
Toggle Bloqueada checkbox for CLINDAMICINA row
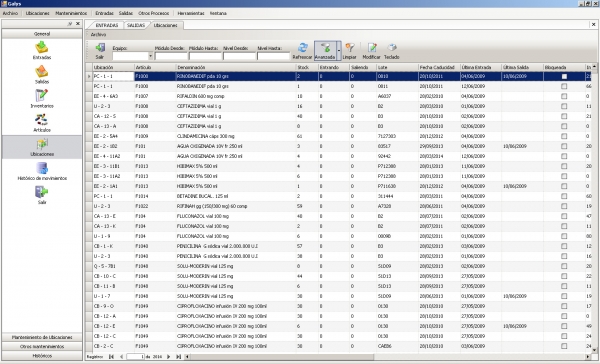click(x=564, y=136)
